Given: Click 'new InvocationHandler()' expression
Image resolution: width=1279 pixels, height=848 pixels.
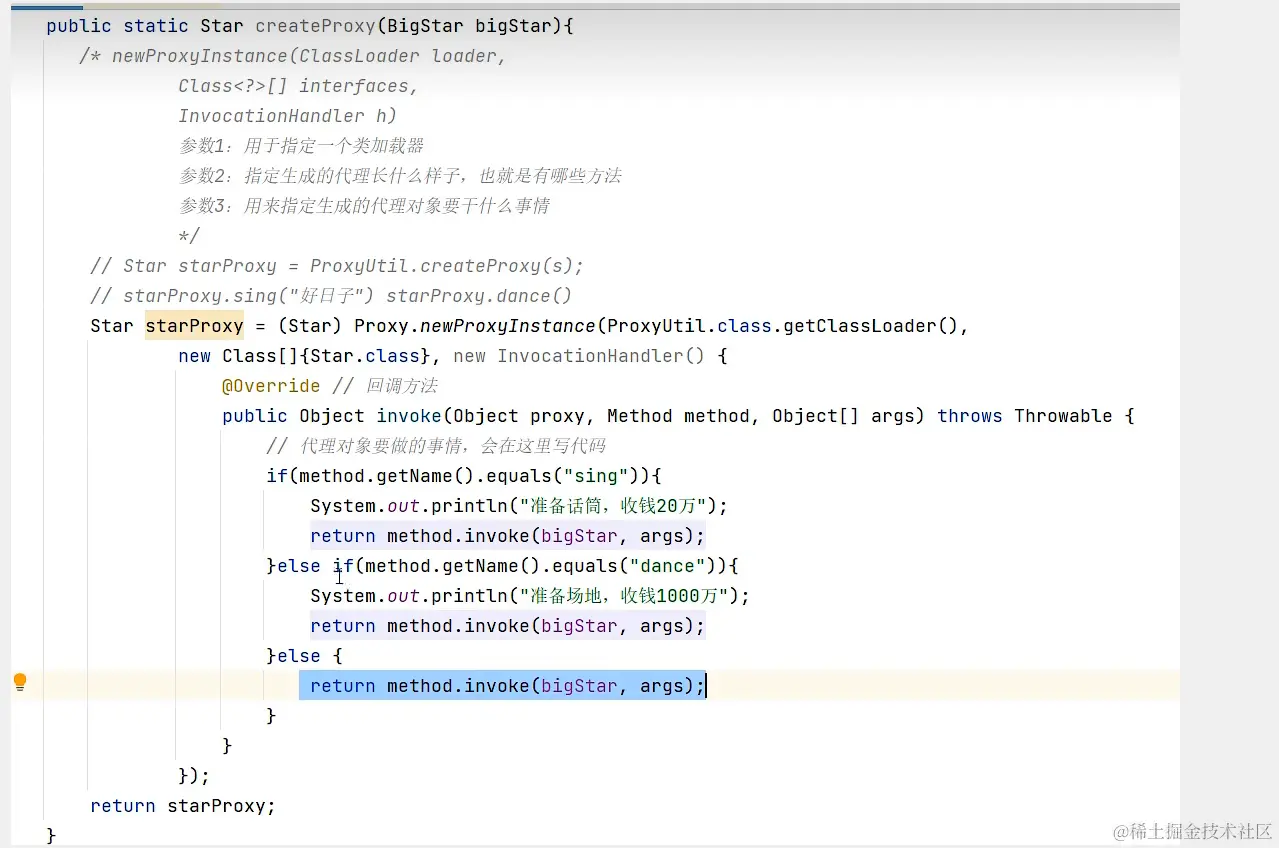Looking at the screenshot, I should (579, 356).
